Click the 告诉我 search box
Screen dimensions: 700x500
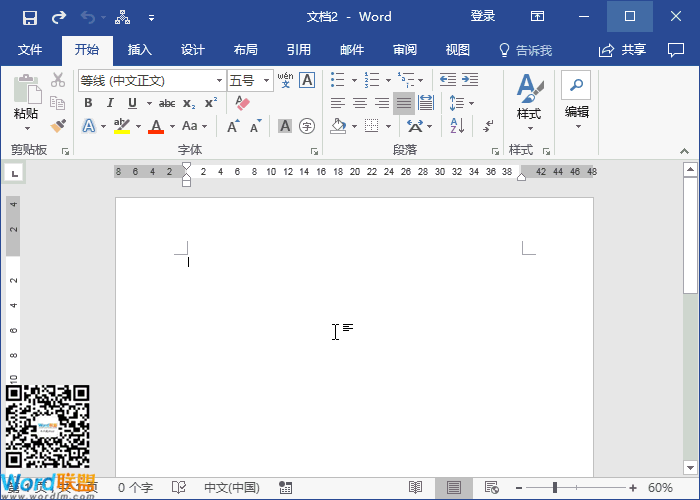coord(525,50)
